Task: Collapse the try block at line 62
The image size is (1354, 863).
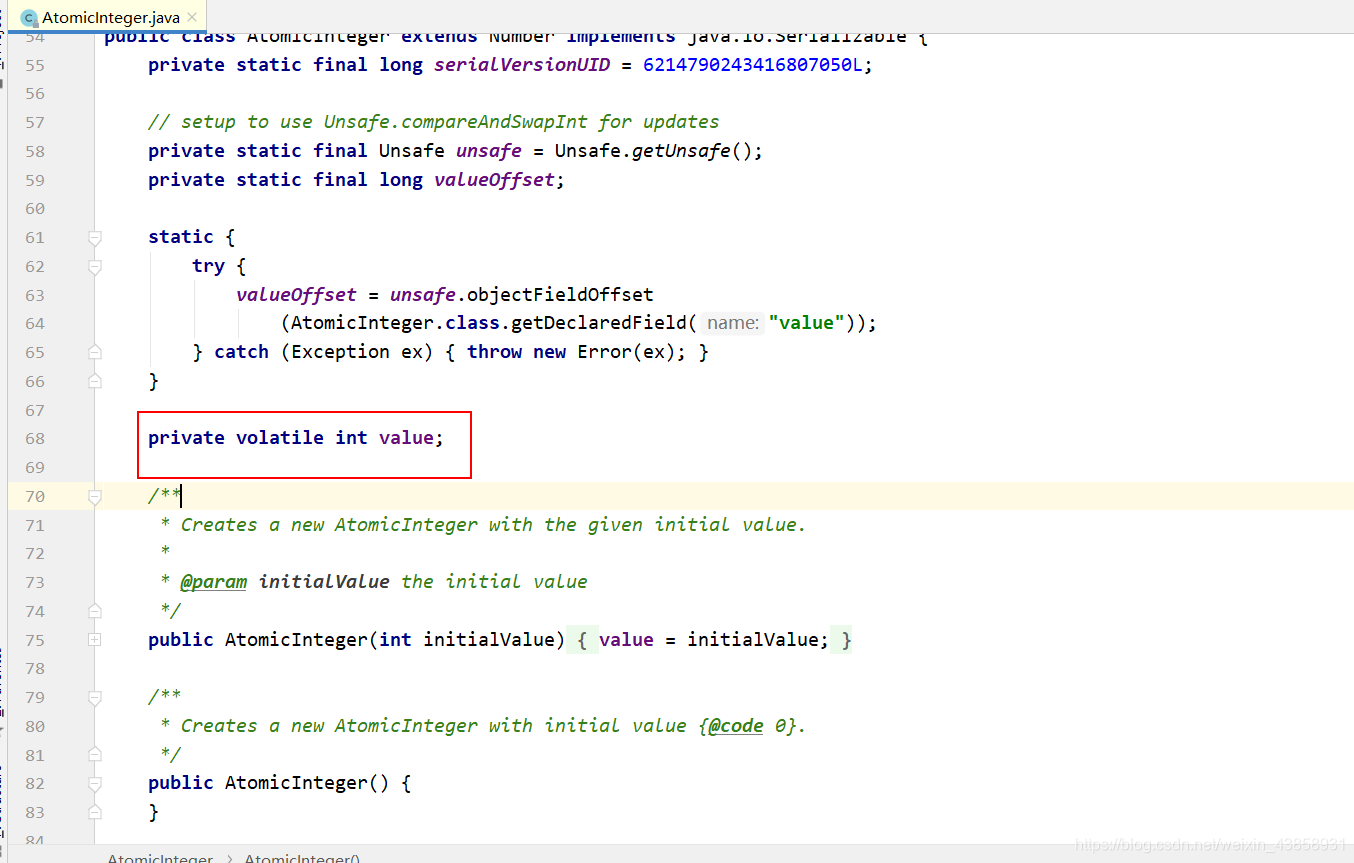Action: pyautogui.click(x=95, y=266)
